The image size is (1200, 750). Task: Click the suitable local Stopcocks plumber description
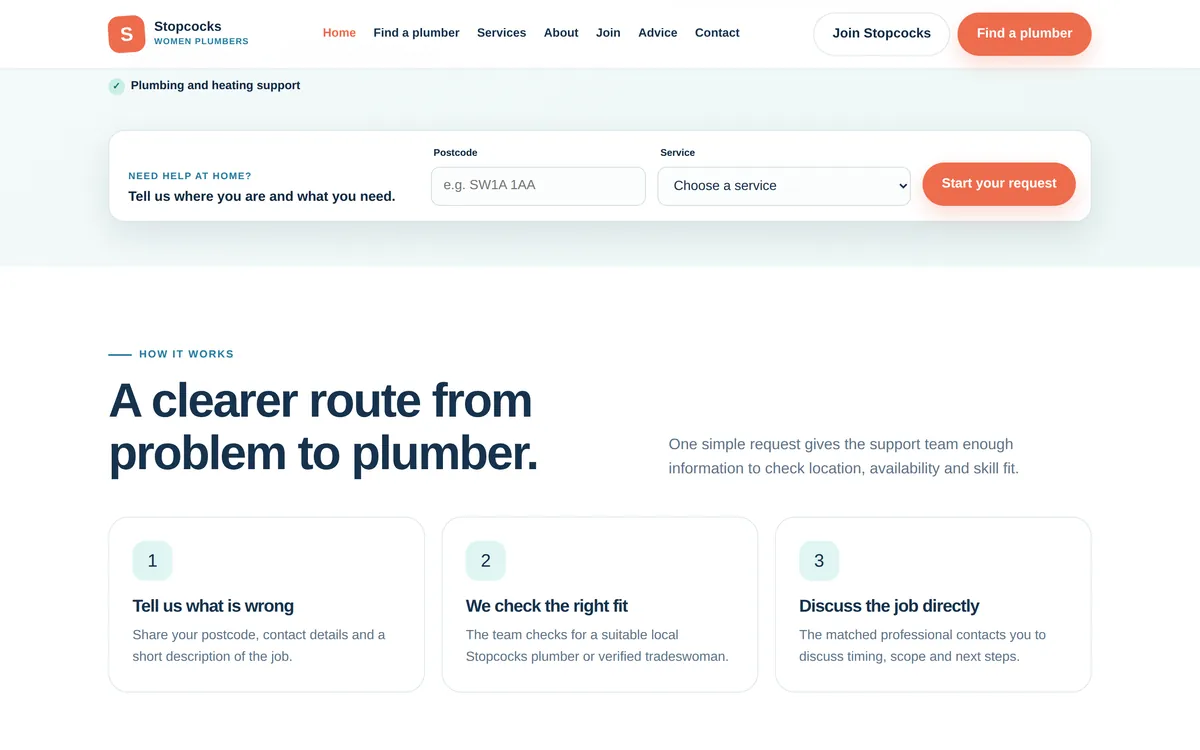click(x=597, y=646)
